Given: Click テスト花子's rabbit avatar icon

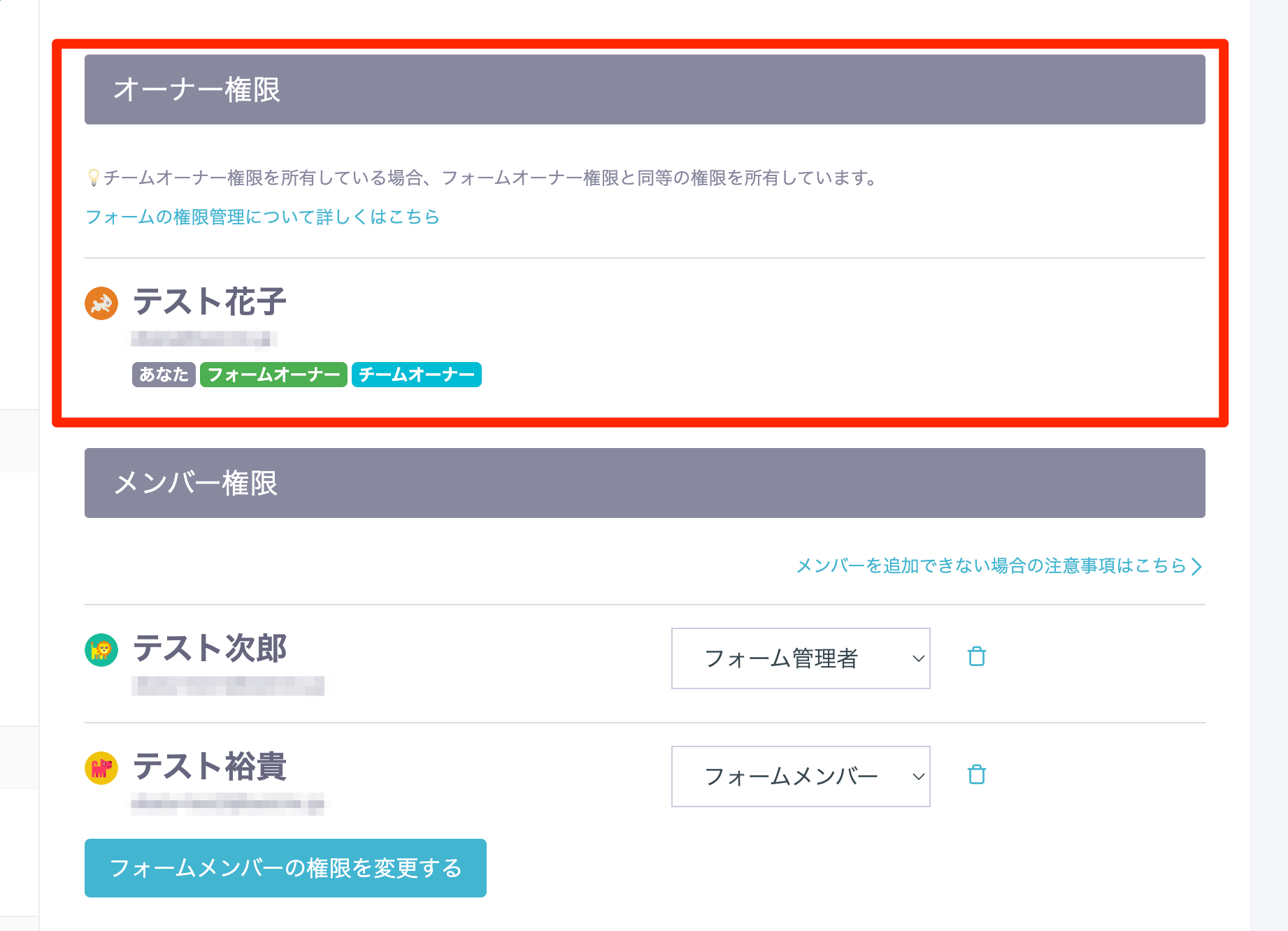Looking at the screenshot, I should pyautogui.click(x=101, y=303).
